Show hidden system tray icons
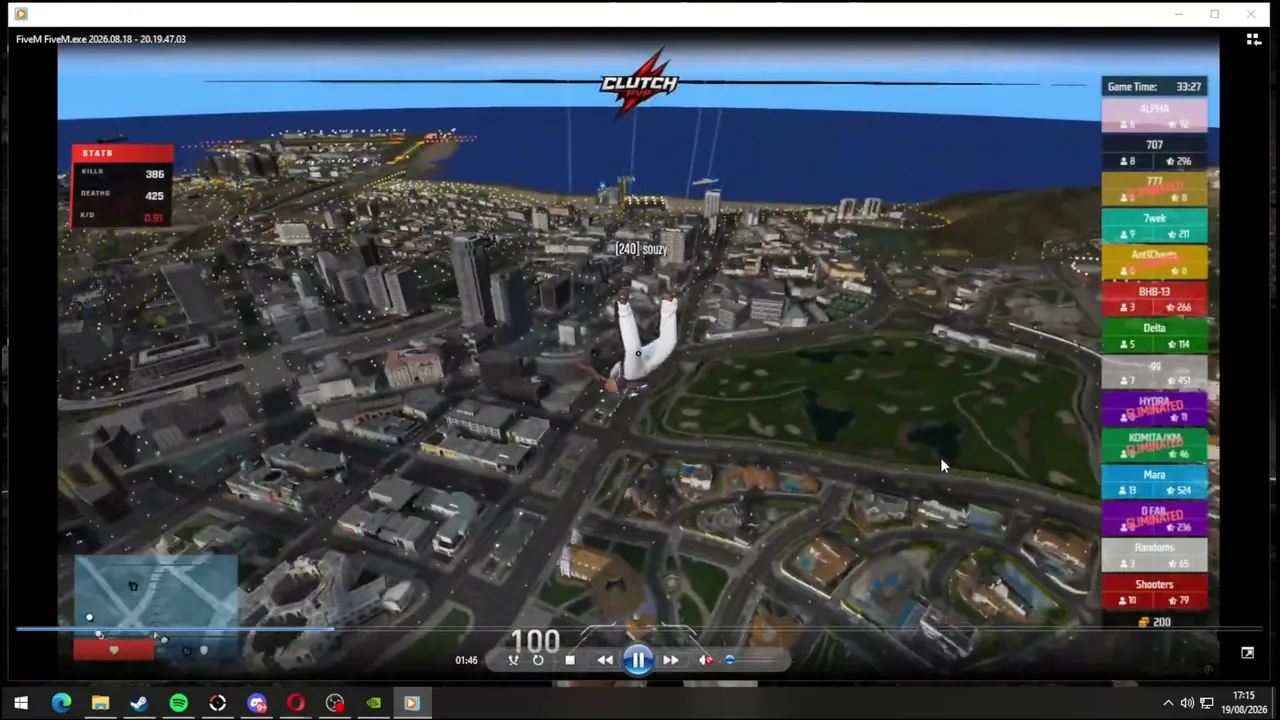 tap(1167, 703)
